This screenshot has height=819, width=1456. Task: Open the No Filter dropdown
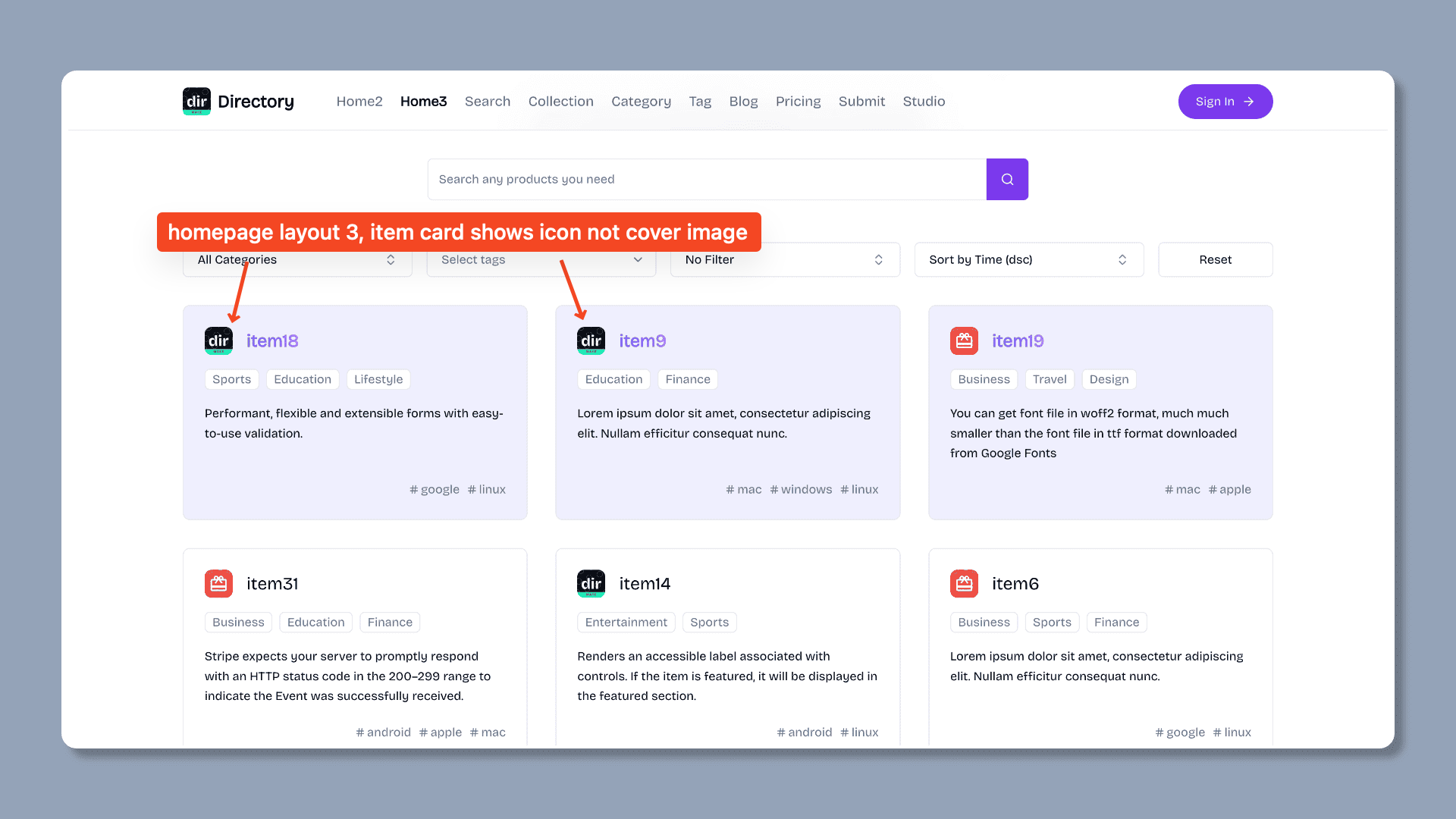coord(784,259)
